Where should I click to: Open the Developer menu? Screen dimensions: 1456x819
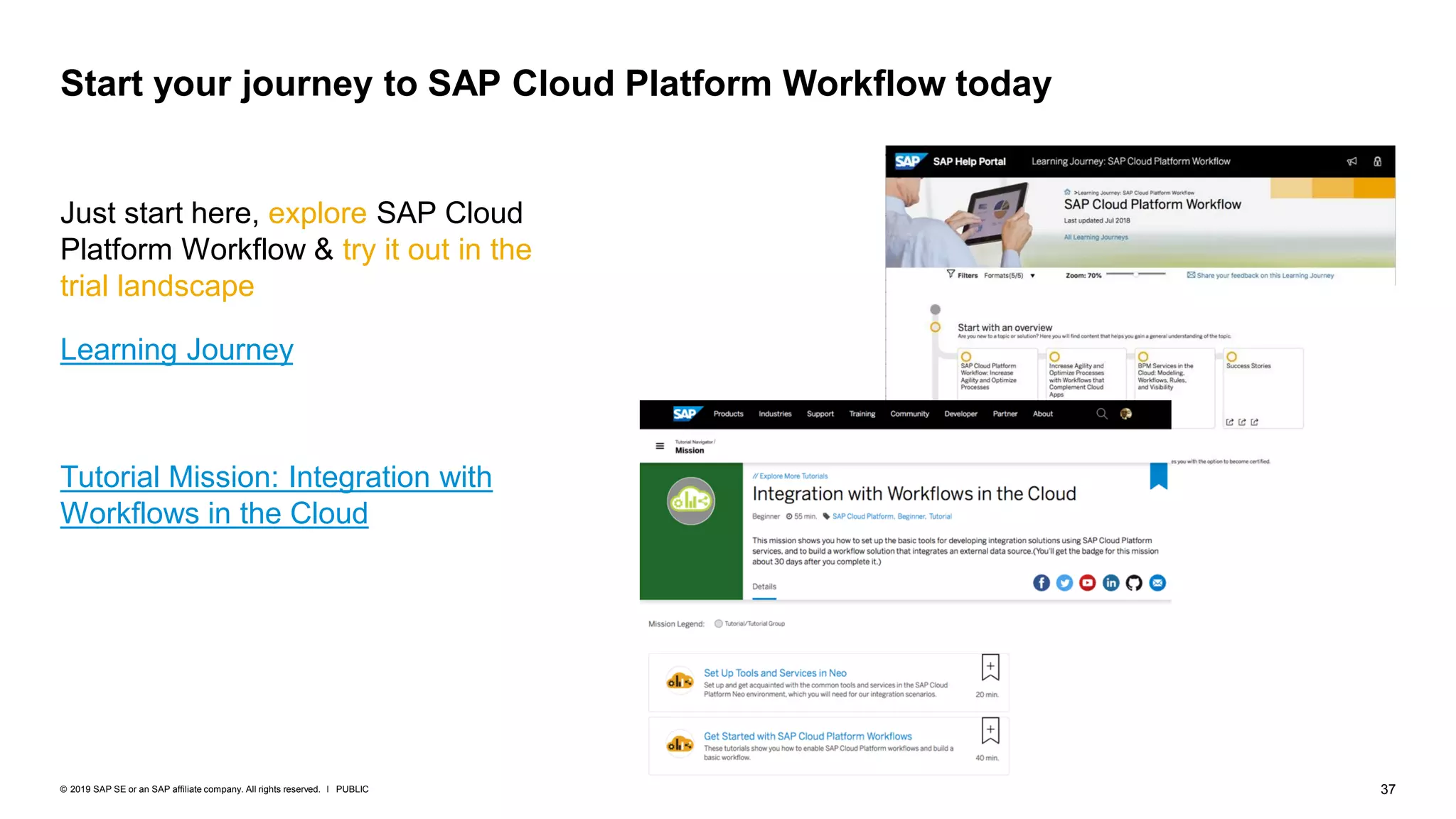[961, 414]
